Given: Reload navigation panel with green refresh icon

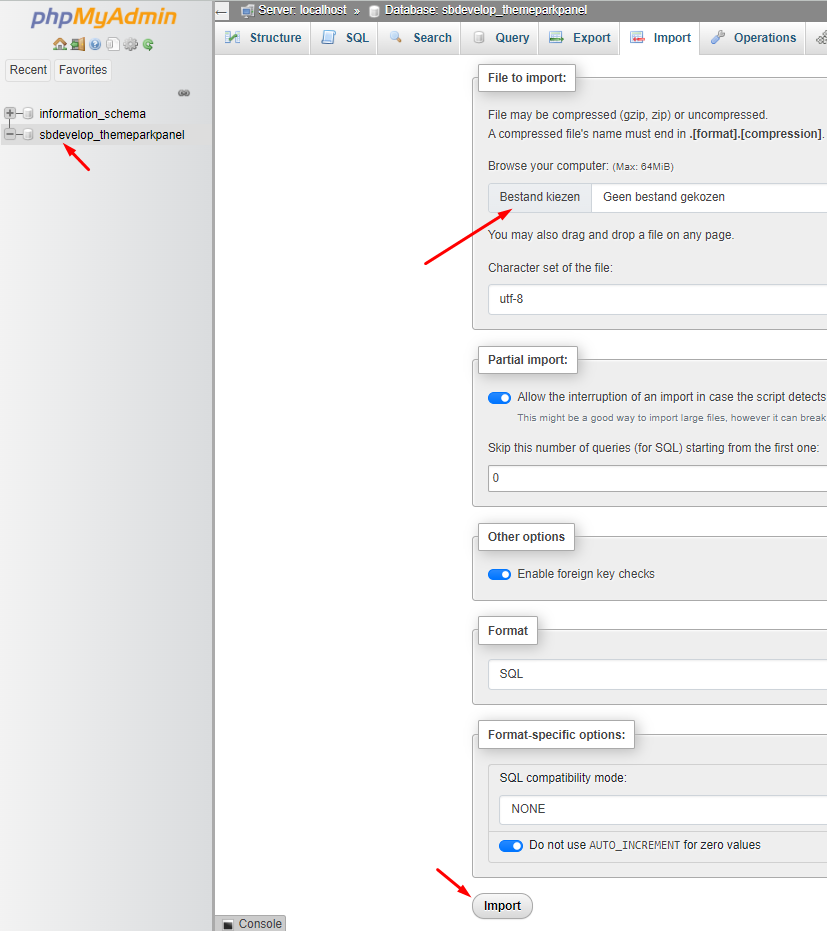Looking at the screenshot, I should coord(148,44).
